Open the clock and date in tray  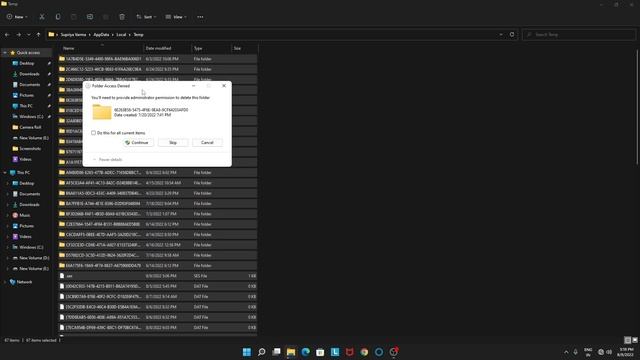(625, 352)
